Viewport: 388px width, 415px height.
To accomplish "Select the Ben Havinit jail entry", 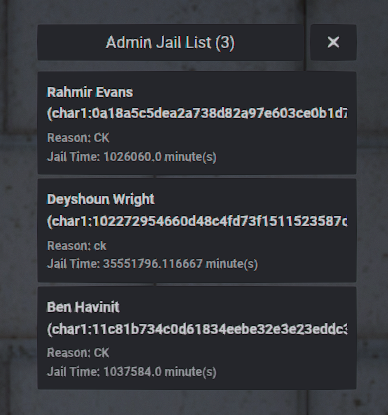I will (197, 338).
